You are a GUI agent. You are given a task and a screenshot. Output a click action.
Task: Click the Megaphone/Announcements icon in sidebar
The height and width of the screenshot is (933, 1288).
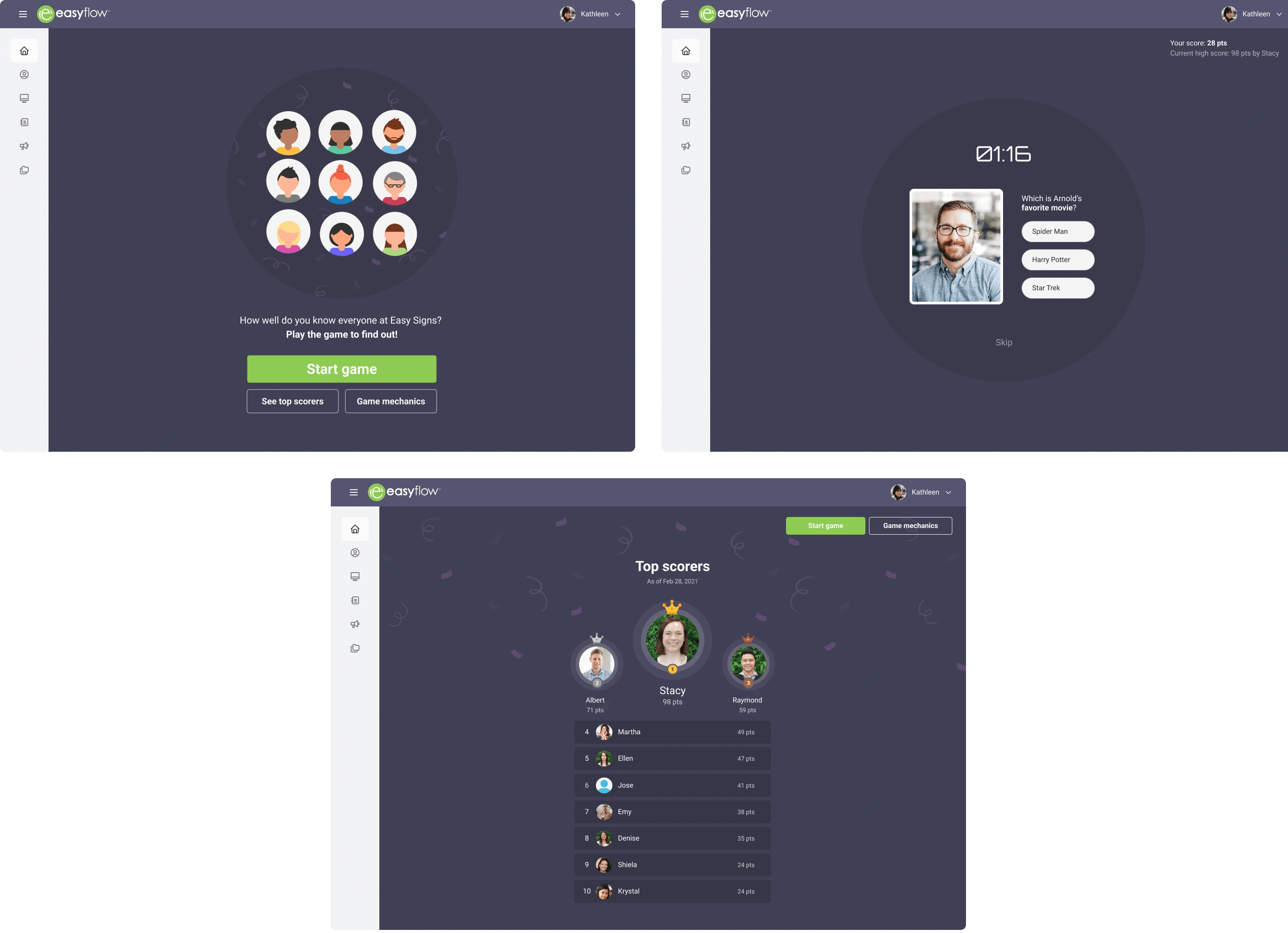coord(24,146)
